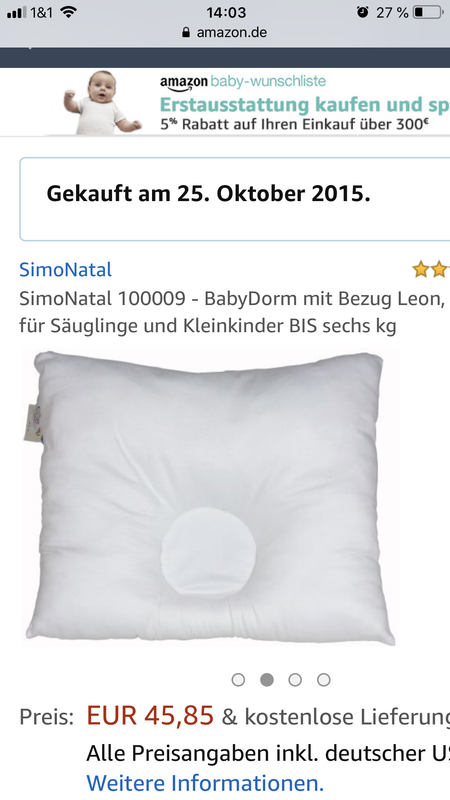Tap the Gekauft am 25. Oktober 2015 box

[235, 199]
